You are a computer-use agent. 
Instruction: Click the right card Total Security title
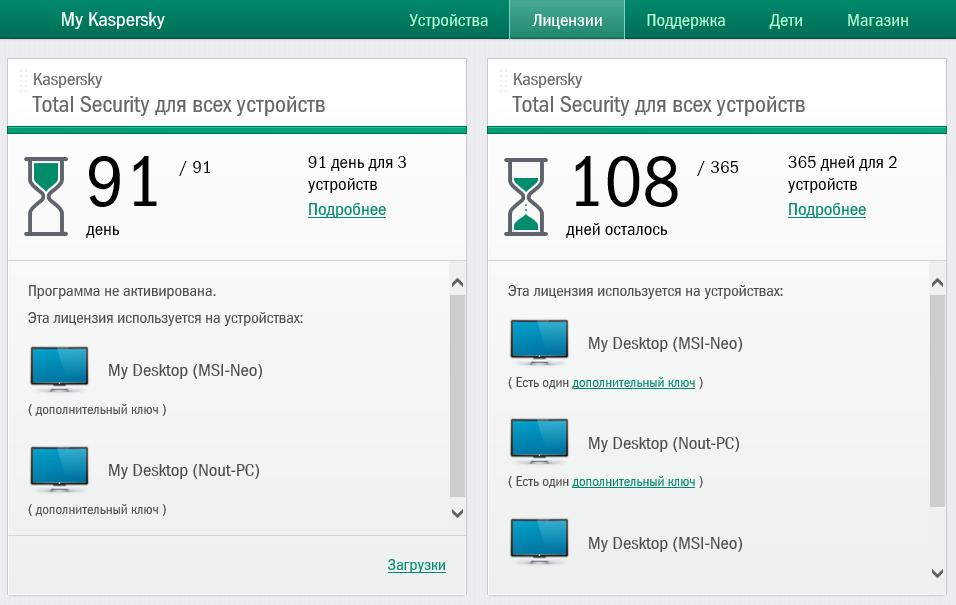click(x=658, y=105)
